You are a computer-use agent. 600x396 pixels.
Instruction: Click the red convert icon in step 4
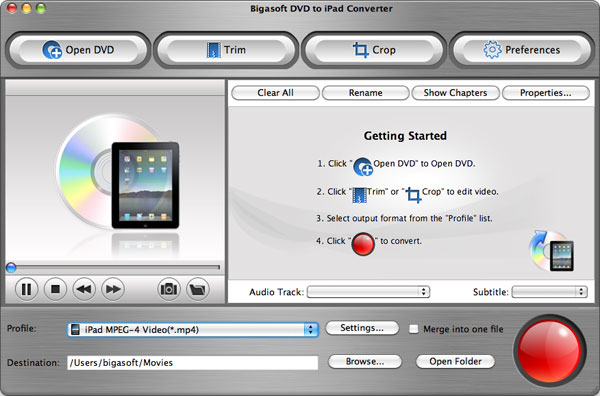pos(363,244)
